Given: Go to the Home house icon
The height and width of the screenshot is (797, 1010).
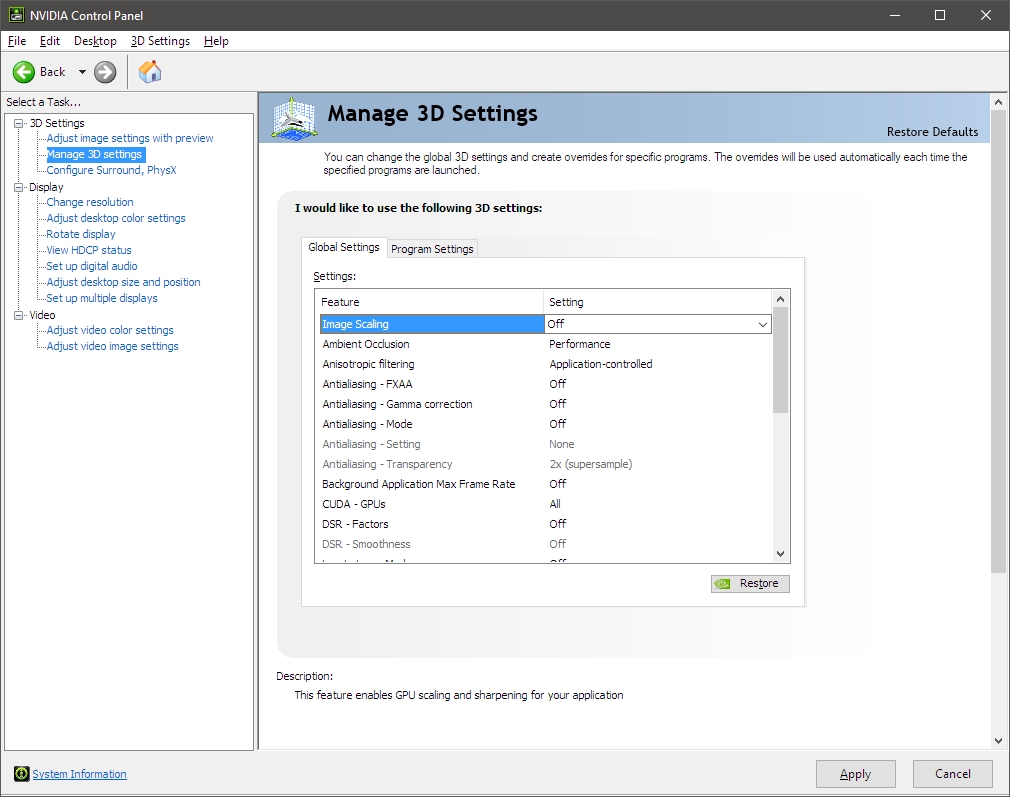Looking at the screenshot, I should 150,72.
